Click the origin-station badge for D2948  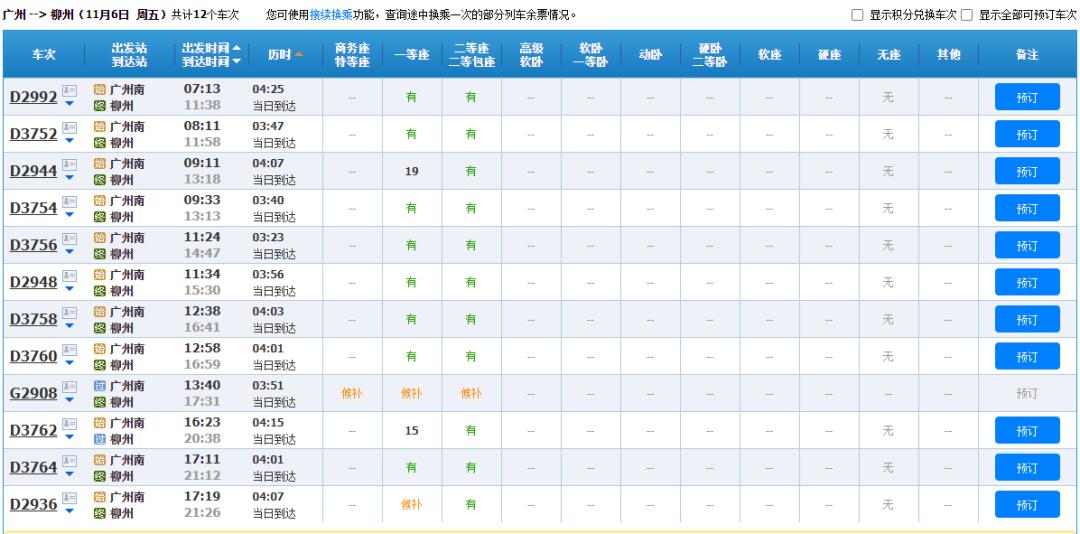tap(100, 275)
